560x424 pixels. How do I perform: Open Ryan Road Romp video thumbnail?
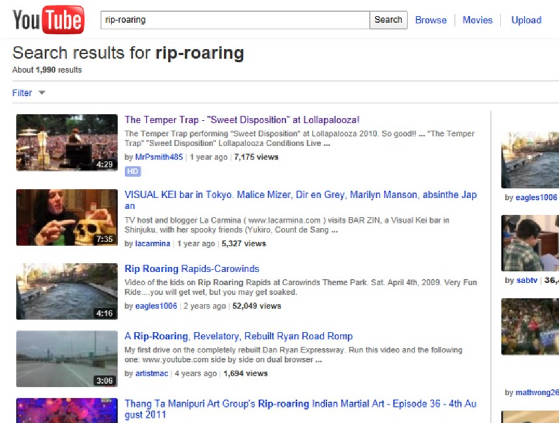pyautogui.click(x=67, y=359)
